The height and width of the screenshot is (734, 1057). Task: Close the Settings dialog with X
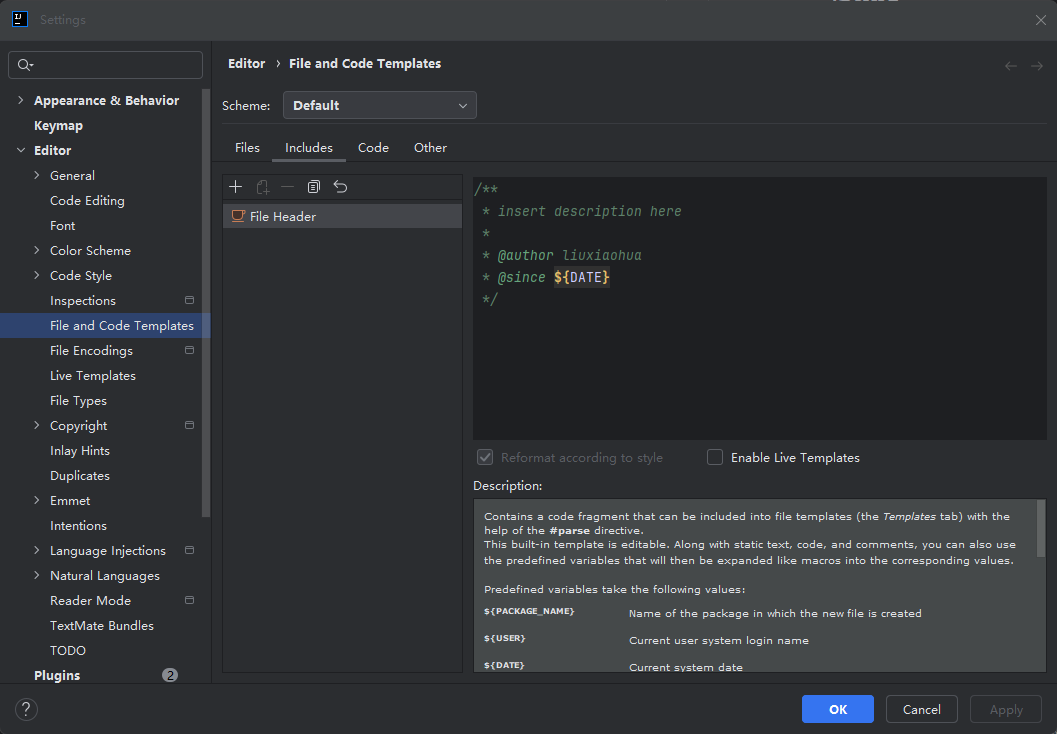coord(1041,20)
